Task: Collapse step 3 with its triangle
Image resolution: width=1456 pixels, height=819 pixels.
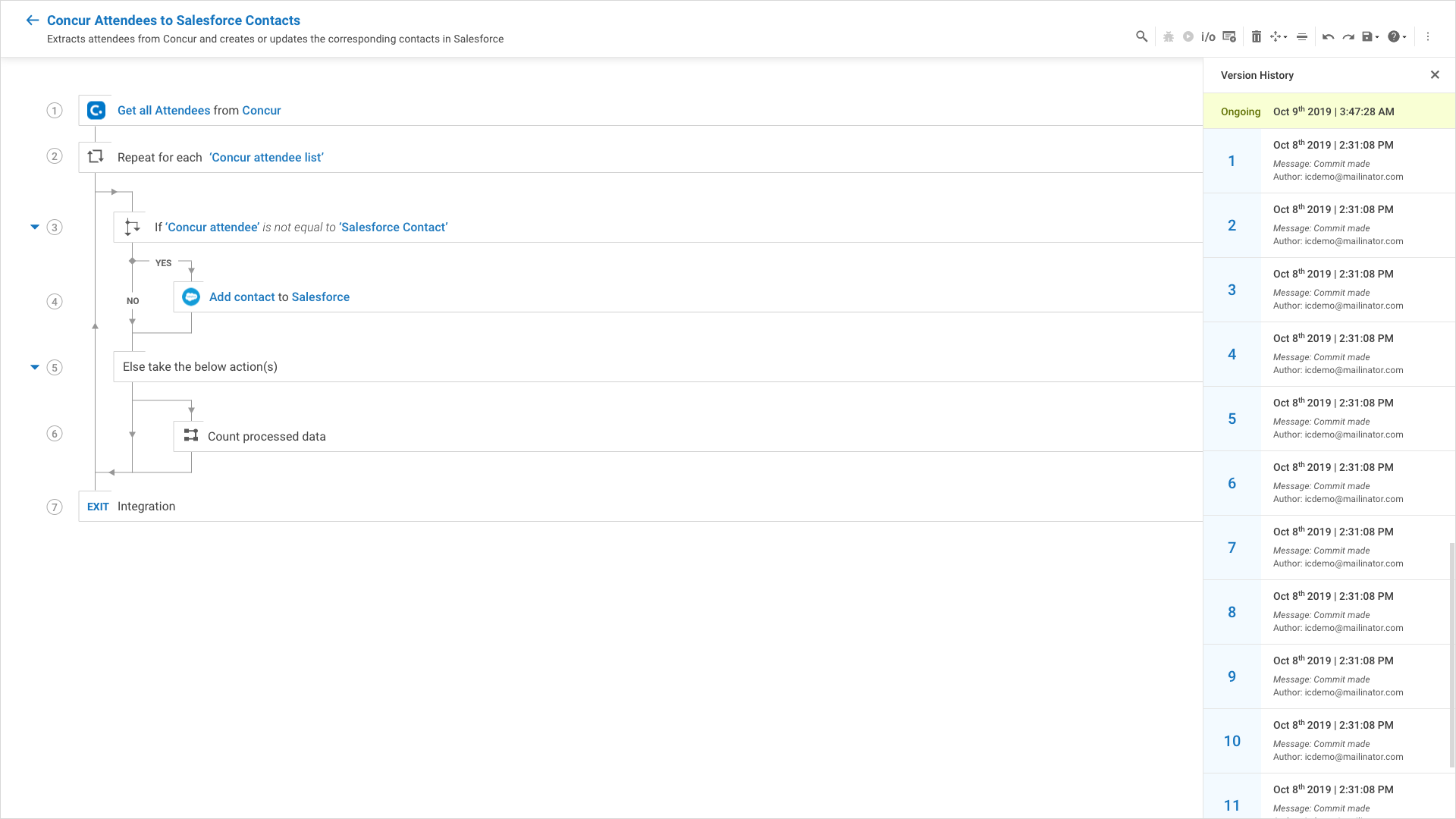Action: click(35, 227)
